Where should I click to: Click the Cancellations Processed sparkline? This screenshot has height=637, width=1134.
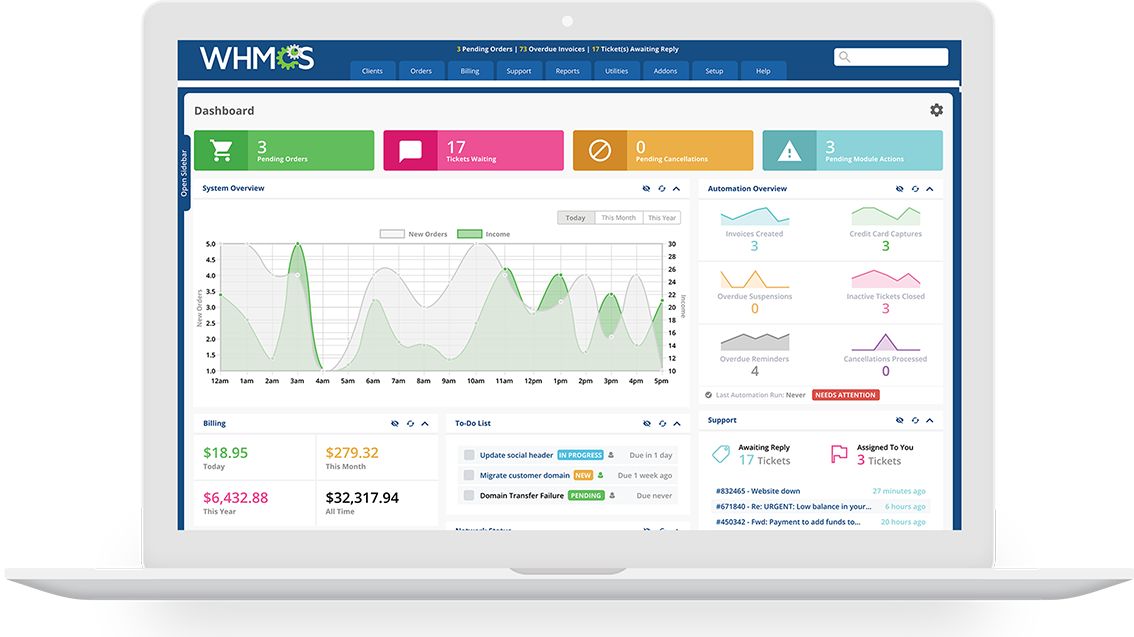[x=886, y=341]
